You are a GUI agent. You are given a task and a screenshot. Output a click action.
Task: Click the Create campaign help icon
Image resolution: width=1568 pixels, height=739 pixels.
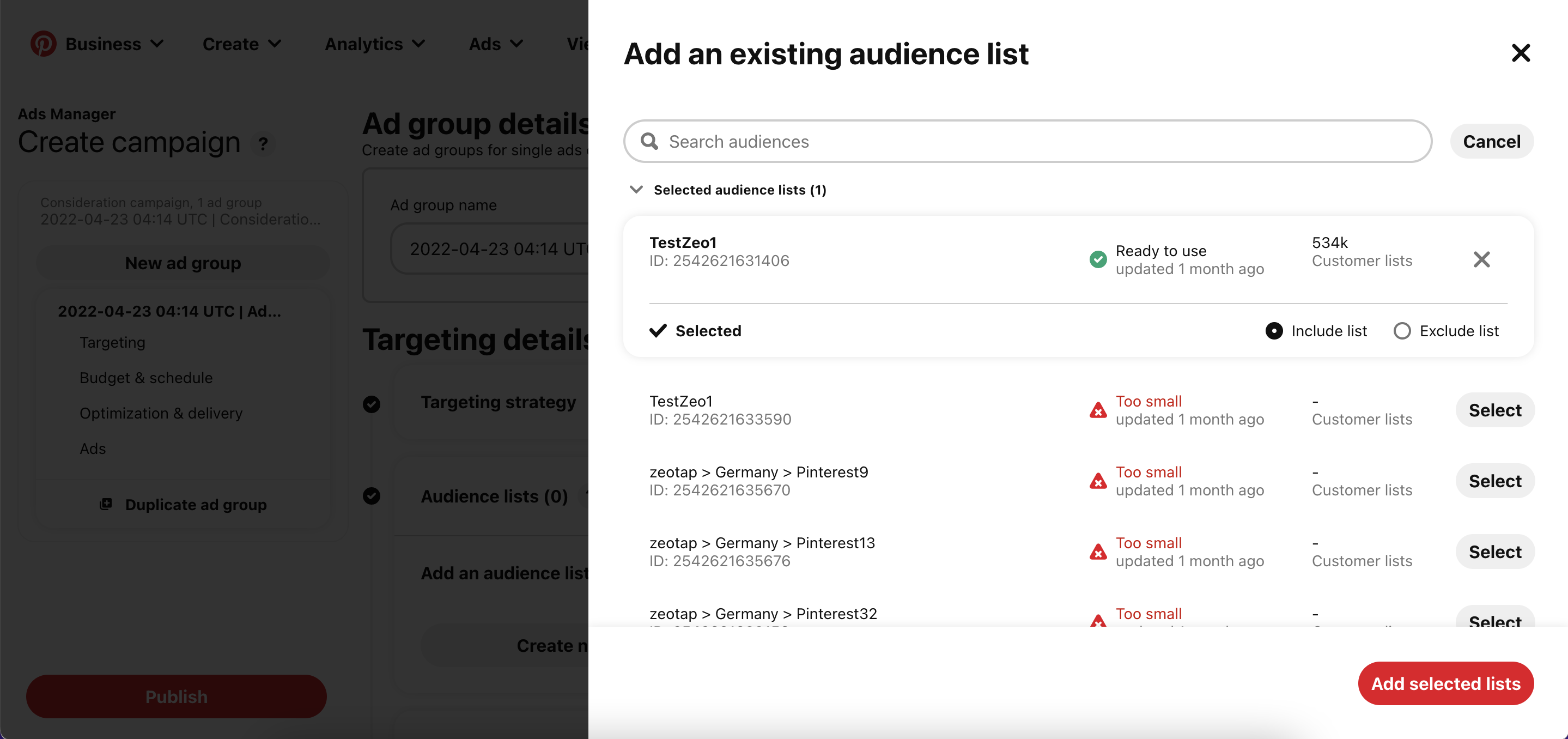tap(263, 144)
